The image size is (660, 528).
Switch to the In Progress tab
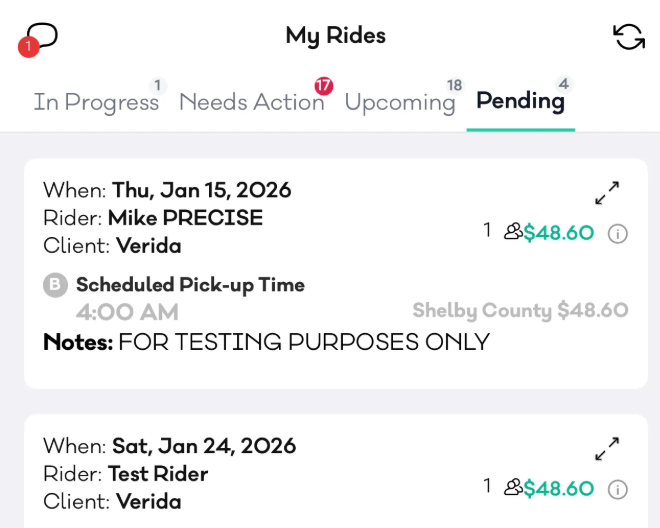[96, 102]
